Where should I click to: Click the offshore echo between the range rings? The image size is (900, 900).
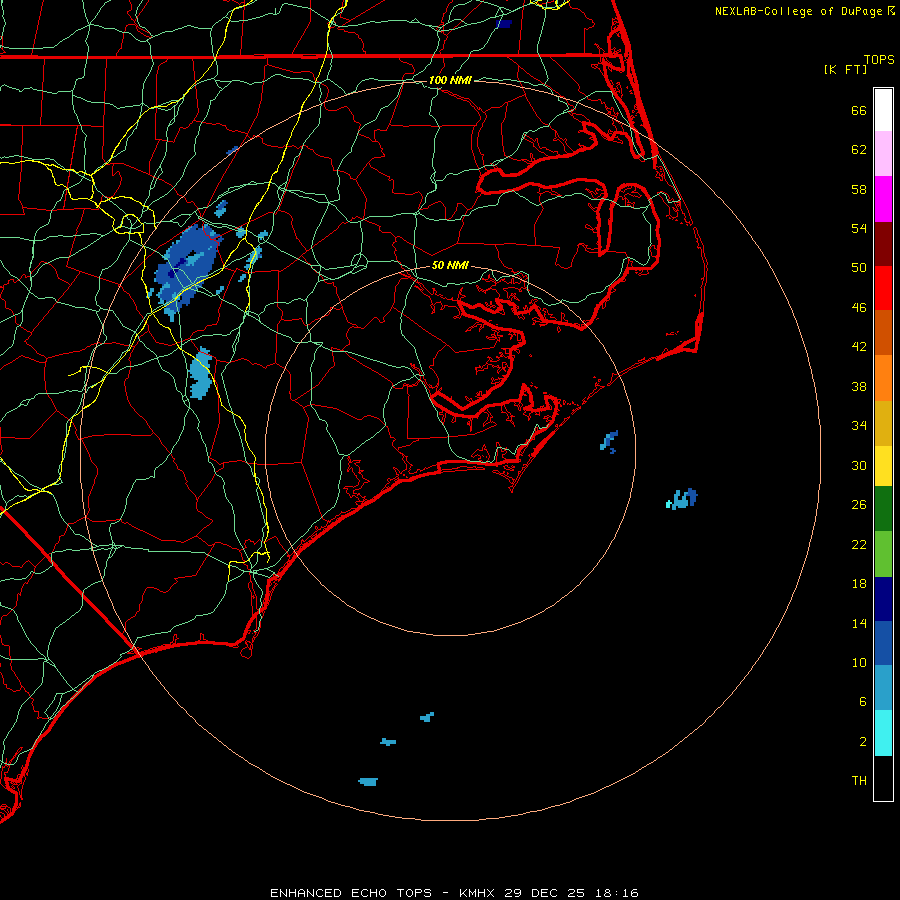pos(682,499)
